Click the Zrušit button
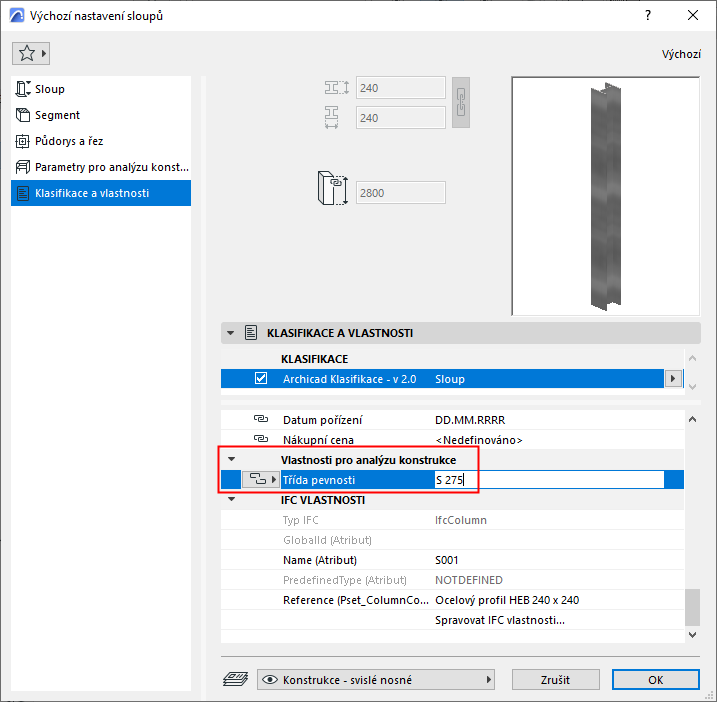 (x=555, y=680)
